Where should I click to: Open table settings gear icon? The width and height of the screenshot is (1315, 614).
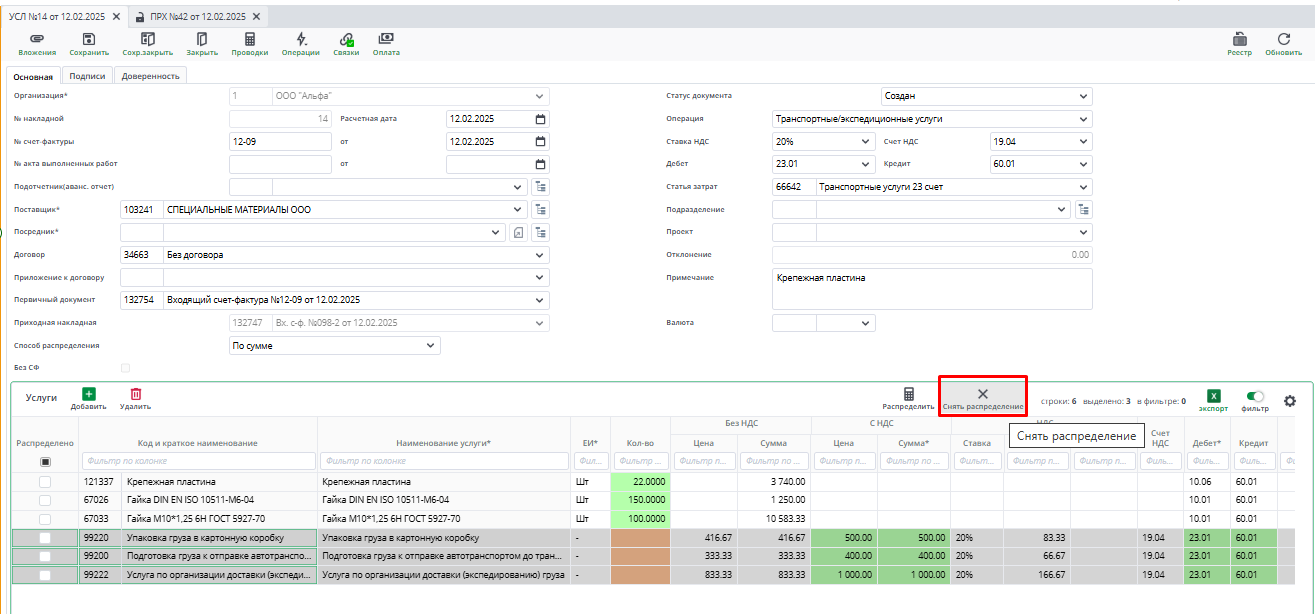1290,401
